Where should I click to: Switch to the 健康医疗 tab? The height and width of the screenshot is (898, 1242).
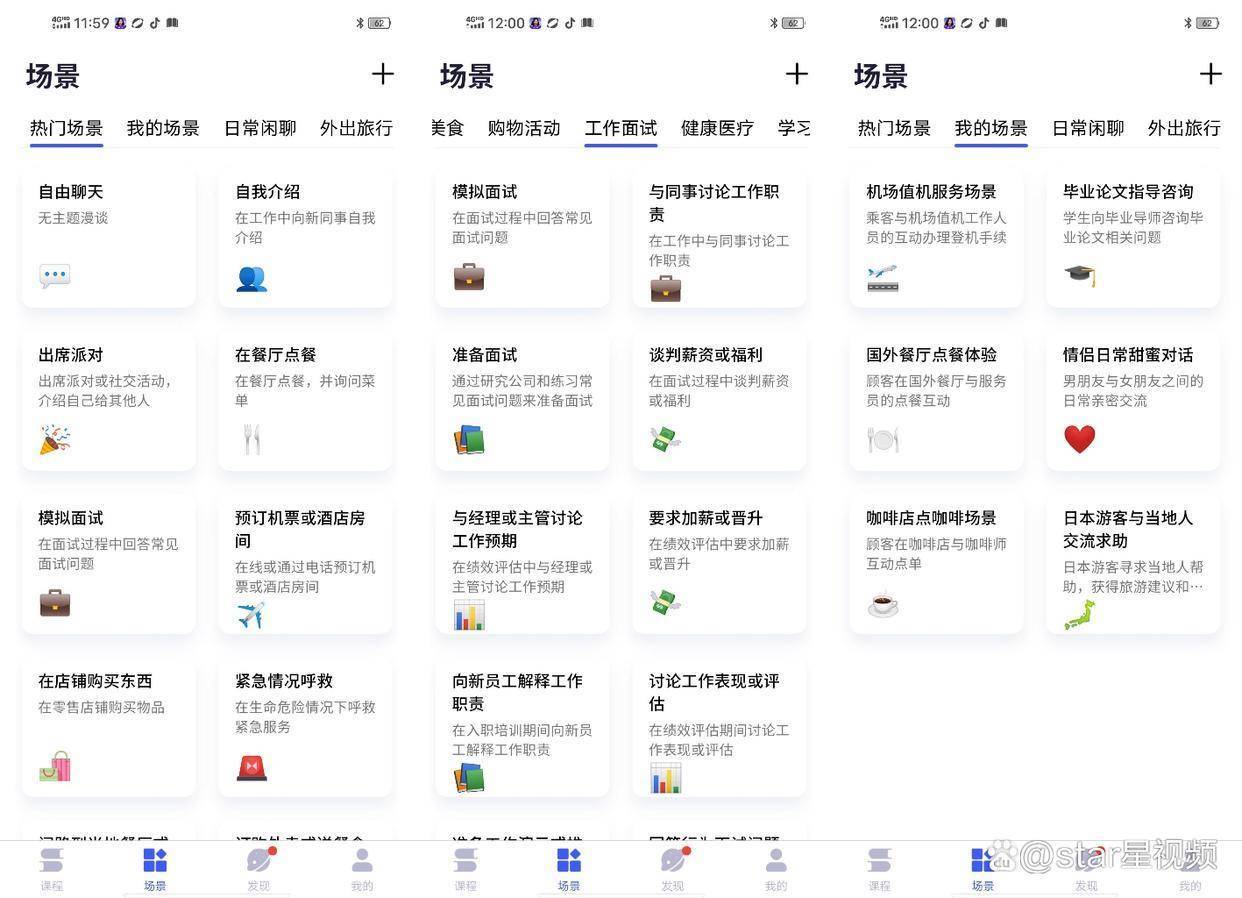[x=717, y=128]
